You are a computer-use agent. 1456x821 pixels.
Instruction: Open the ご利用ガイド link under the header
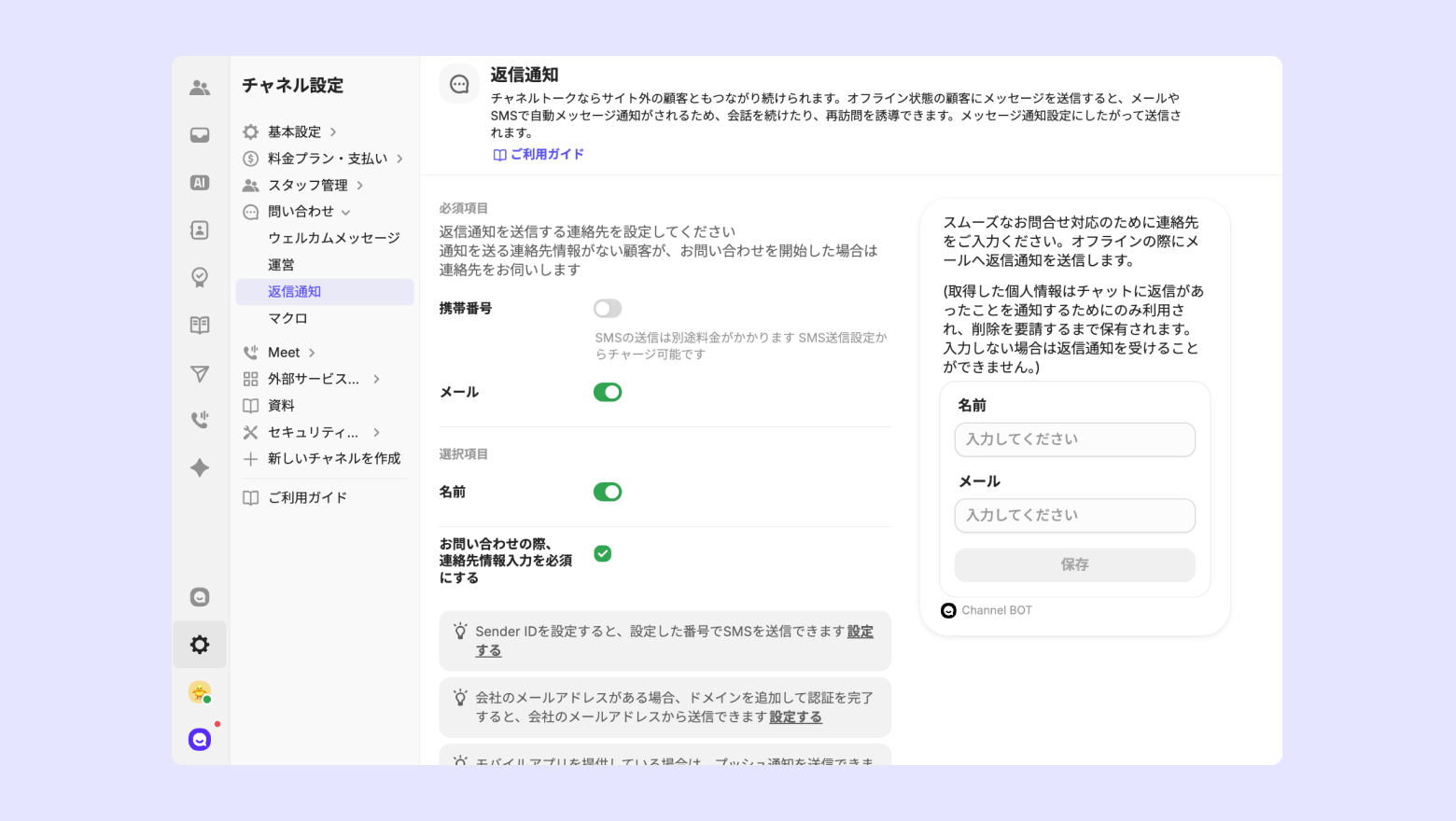[x=539, y=155]
